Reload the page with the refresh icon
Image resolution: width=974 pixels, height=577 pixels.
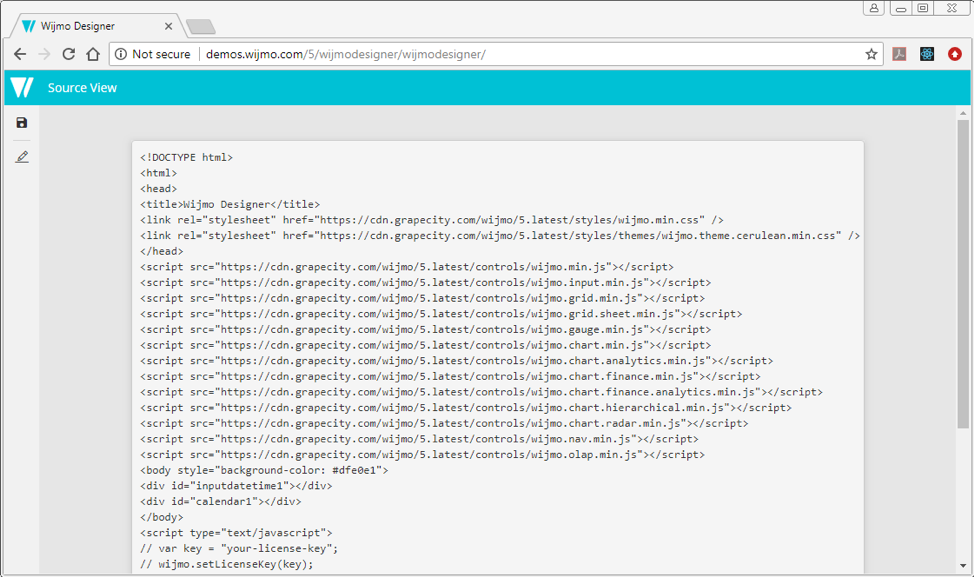point(68,54)
